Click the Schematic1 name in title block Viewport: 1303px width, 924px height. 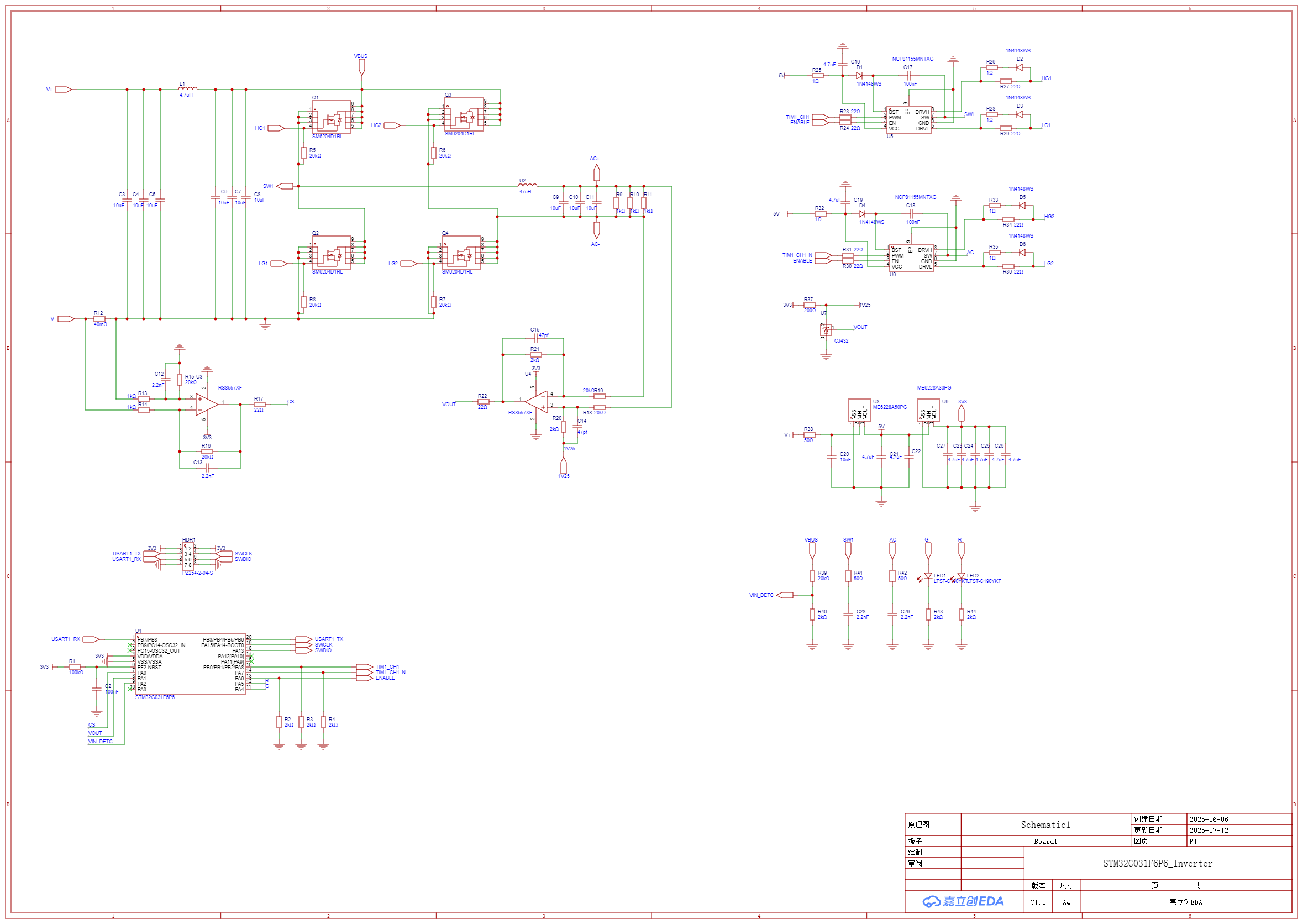[1045, 825]
